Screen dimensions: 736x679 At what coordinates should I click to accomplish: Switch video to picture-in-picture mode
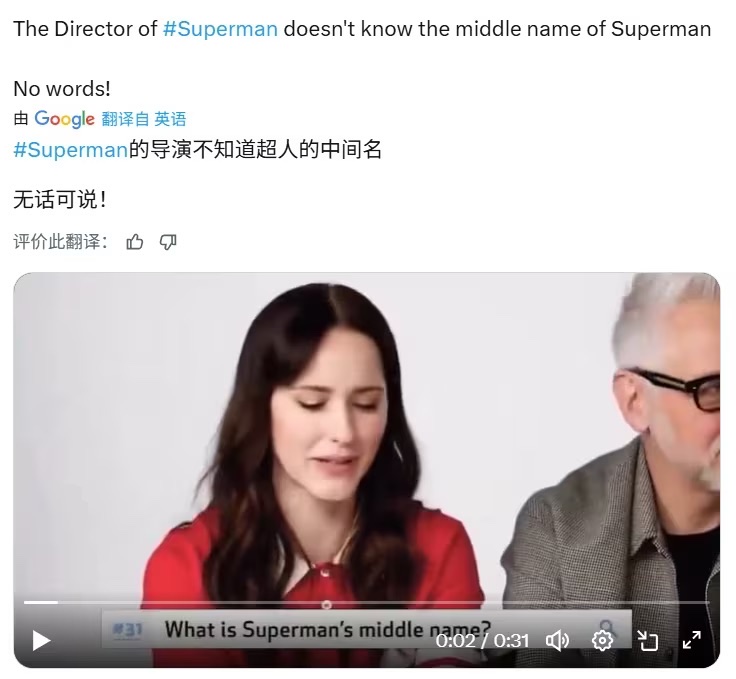coord(647,641)
